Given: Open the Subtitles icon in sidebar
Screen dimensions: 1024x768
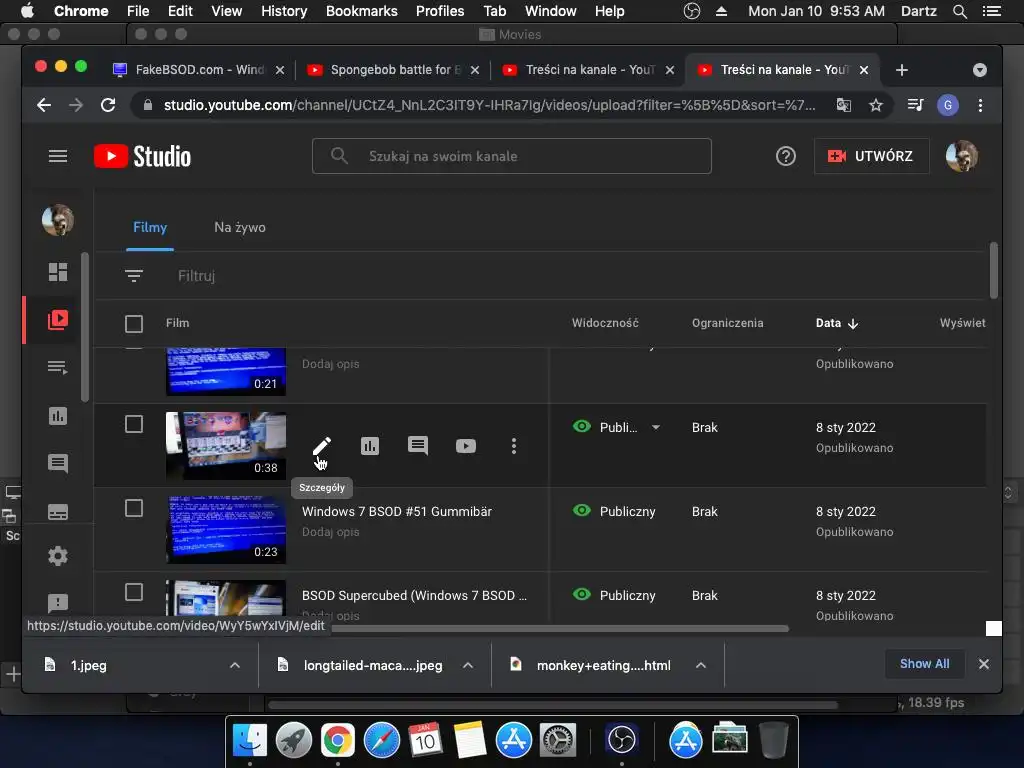Looking at the screenshot, I should (57, 512).
